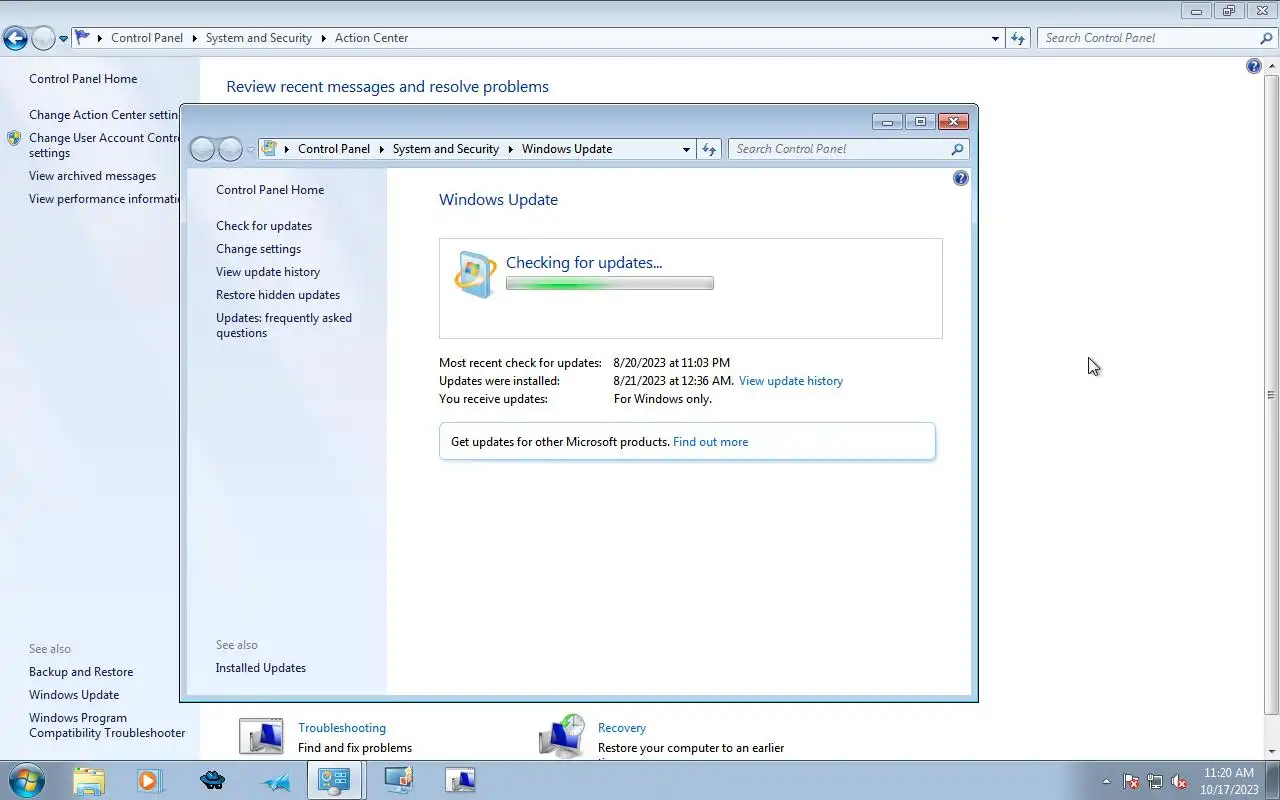Open the Windows Start menu
The height and width of the screenshot is (800, 1280).
tap(26, 780)
